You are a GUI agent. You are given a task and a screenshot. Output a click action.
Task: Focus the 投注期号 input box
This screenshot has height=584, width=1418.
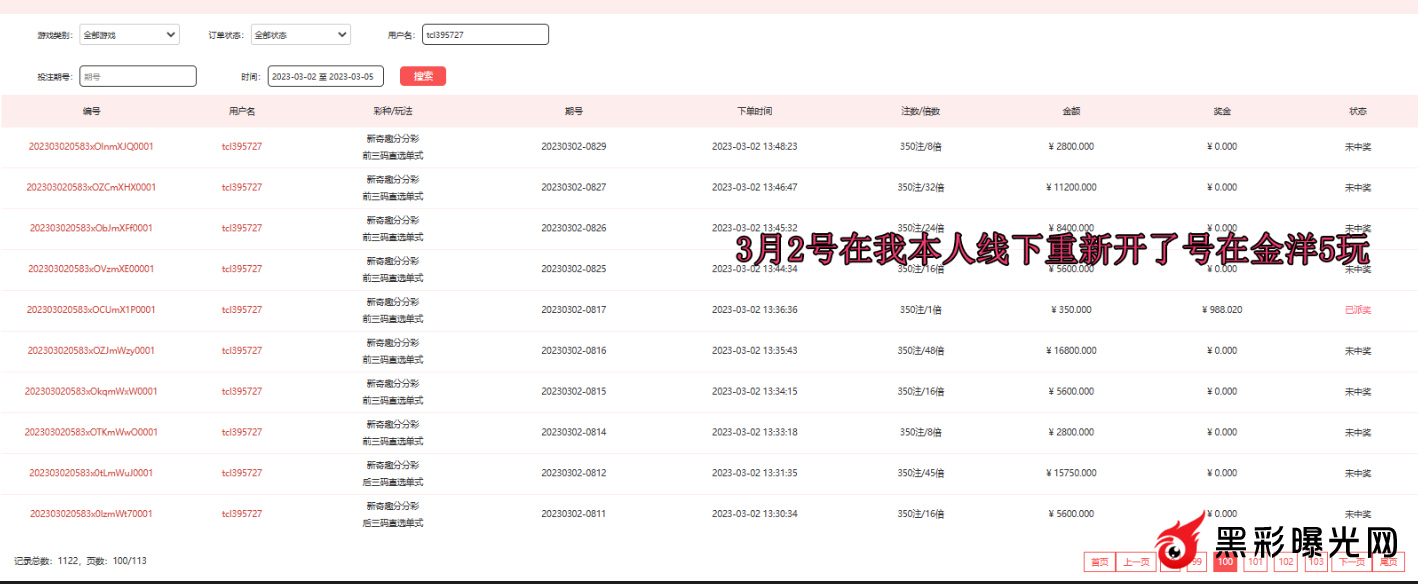pyautogui.click(x=137, y=76)
